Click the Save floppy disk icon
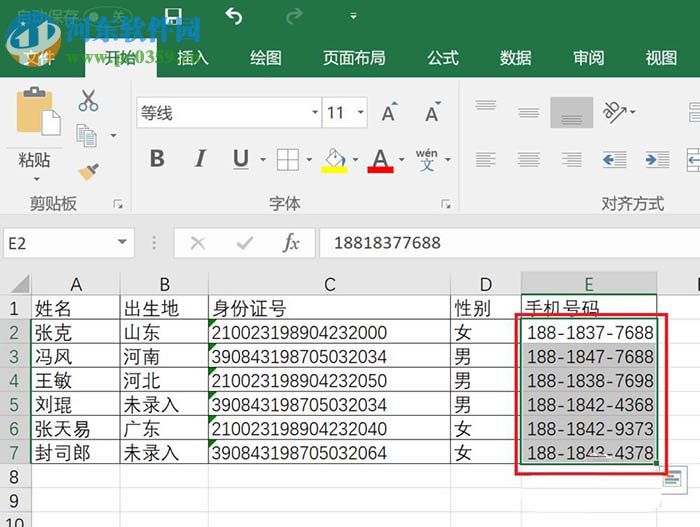The height and width of the screenshot is (527, 700). point(173,16)
